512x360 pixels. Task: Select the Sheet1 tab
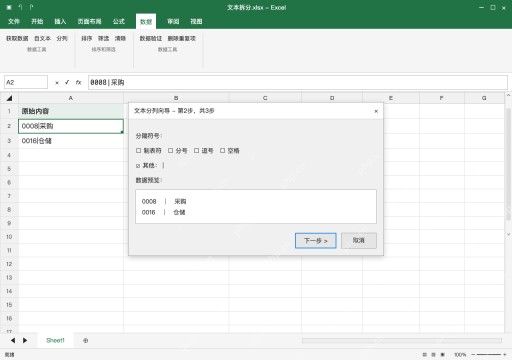[55, 340]
